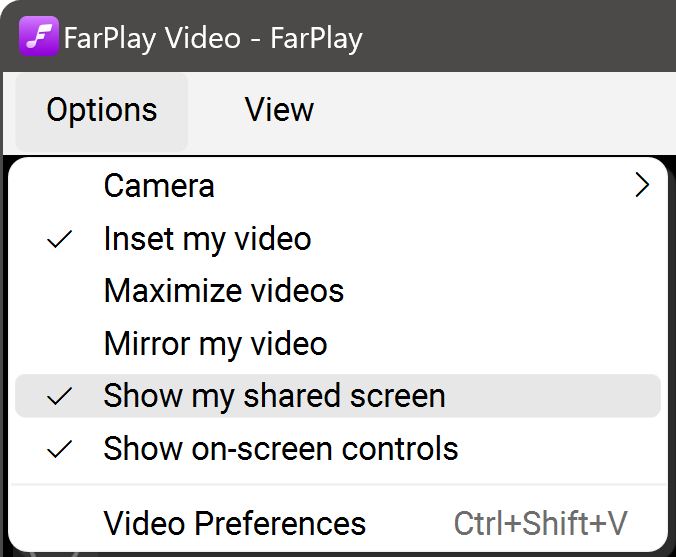Click the Video Preferences label text

click(x=235, y=523)
